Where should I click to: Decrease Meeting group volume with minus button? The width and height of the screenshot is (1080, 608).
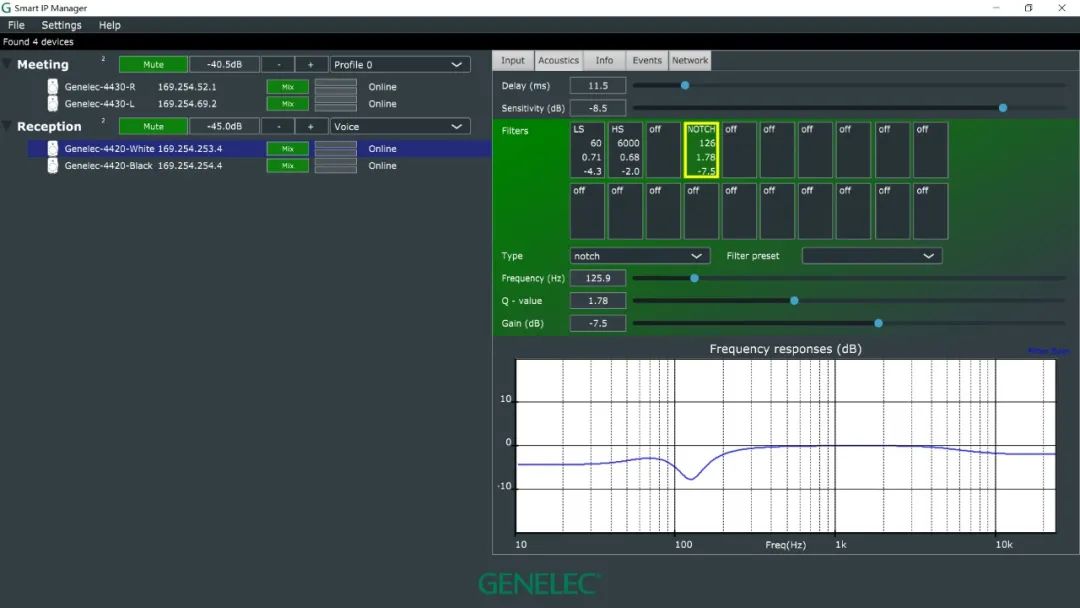pos(278,64)
